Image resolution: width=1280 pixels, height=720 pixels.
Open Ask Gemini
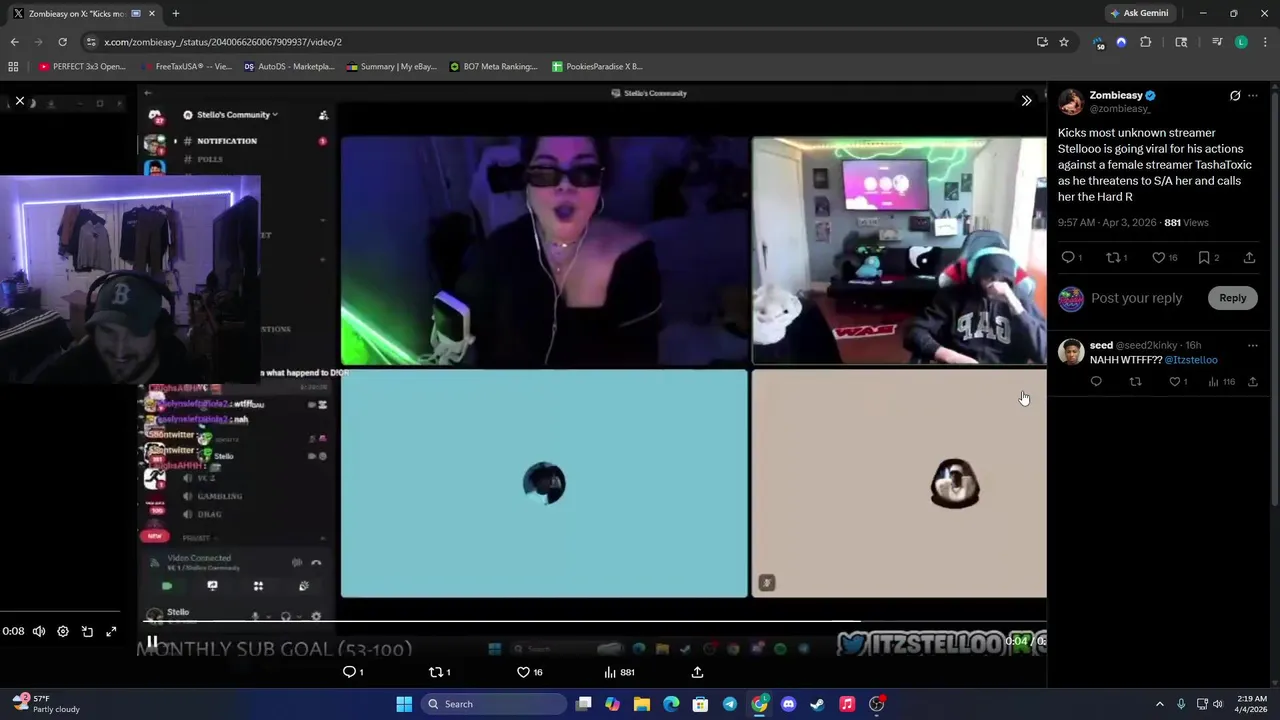coord(1138,13)
